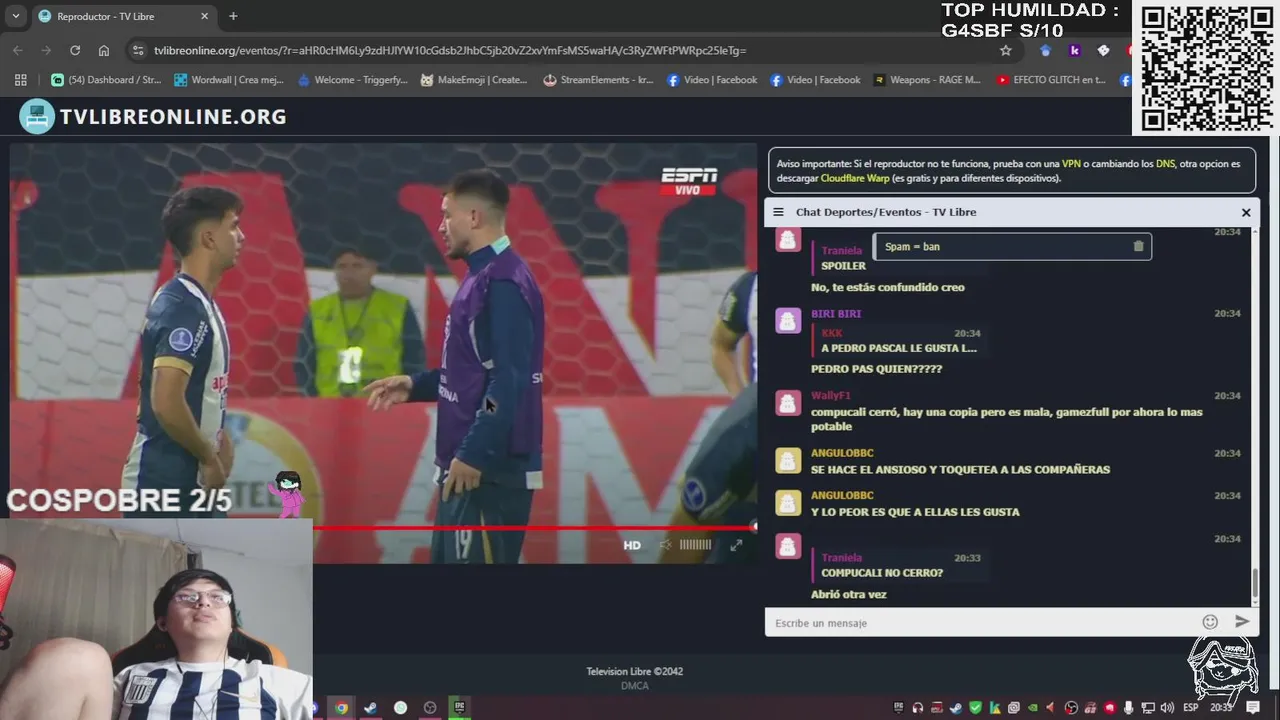Open a new browser tab

tap(233, 16)
